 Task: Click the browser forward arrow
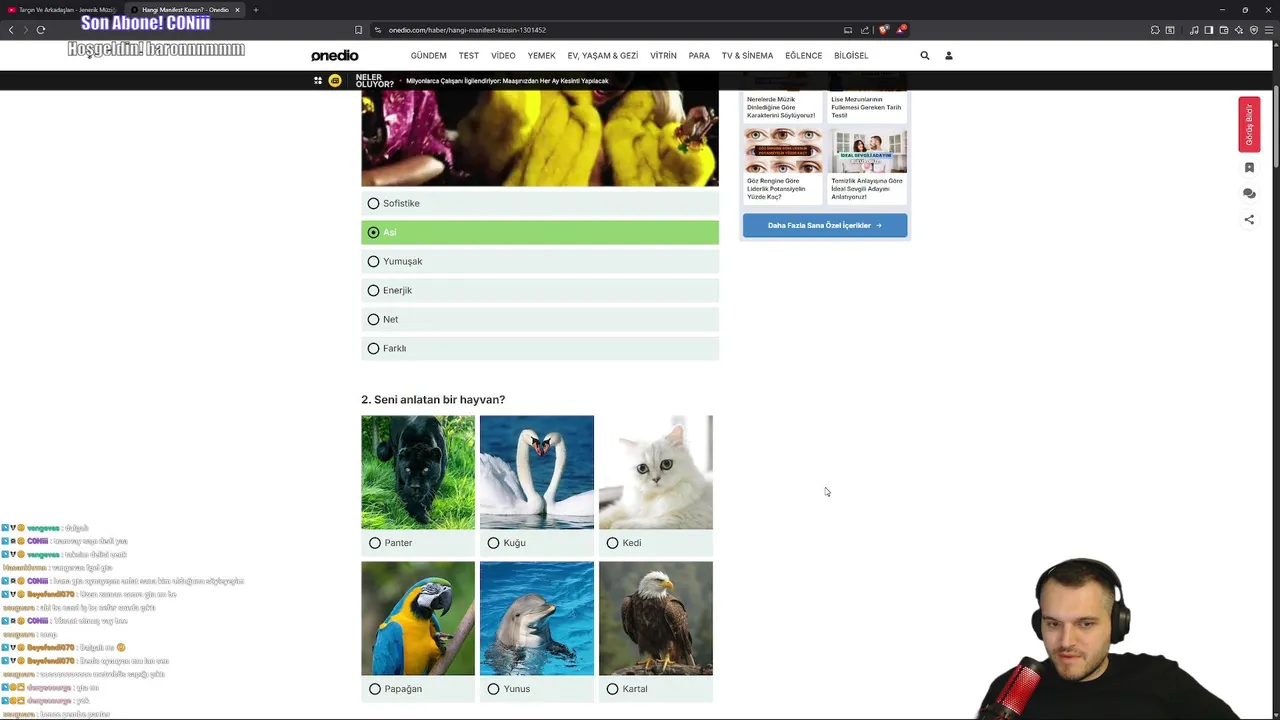pos(26,30)
